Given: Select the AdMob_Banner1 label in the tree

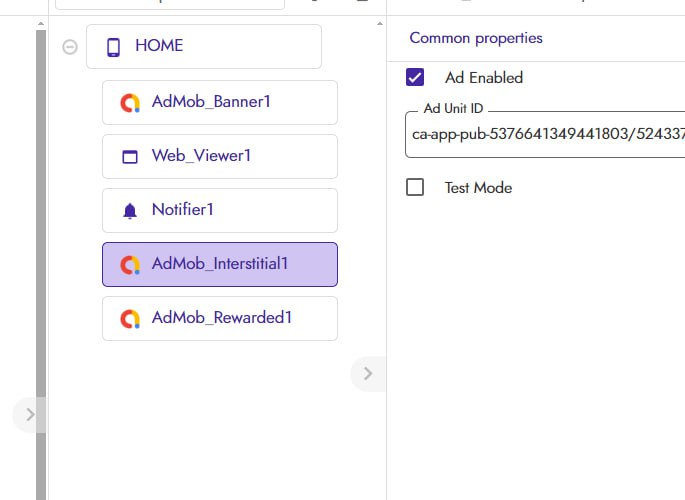Looking at the screenshot, I should [x=211, y=102].
